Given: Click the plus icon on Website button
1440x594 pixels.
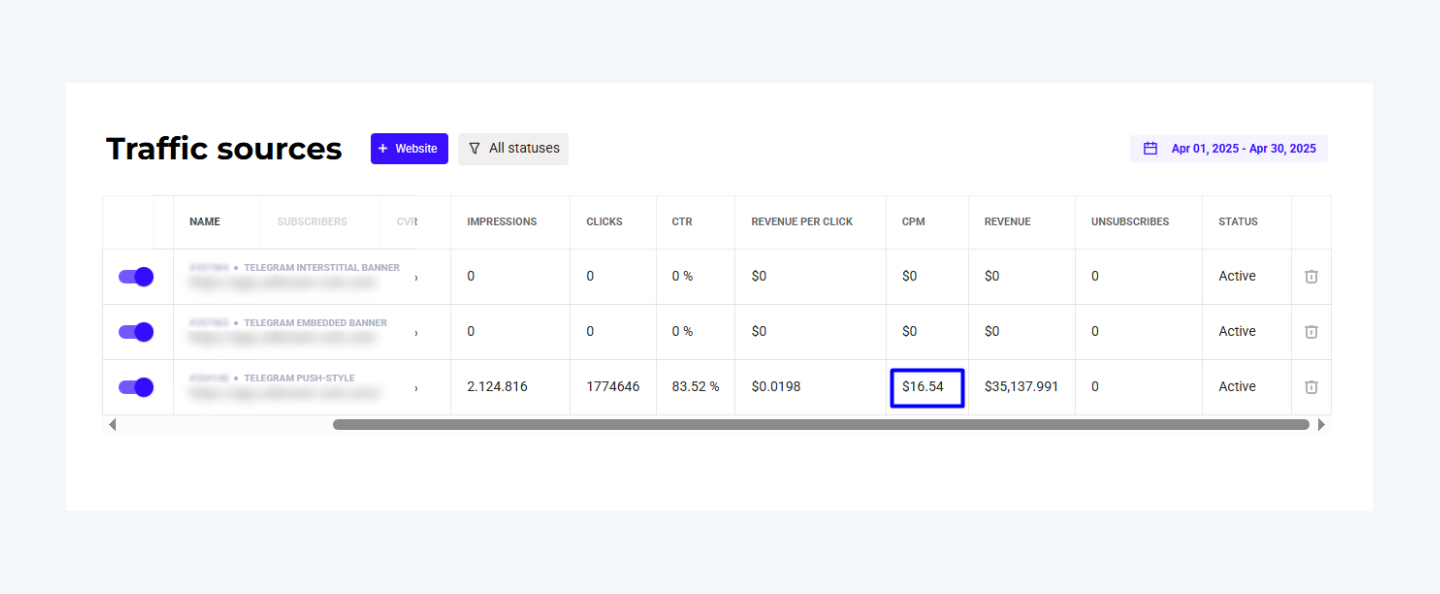Looking at the screenshot, I should tap(383, 149).
